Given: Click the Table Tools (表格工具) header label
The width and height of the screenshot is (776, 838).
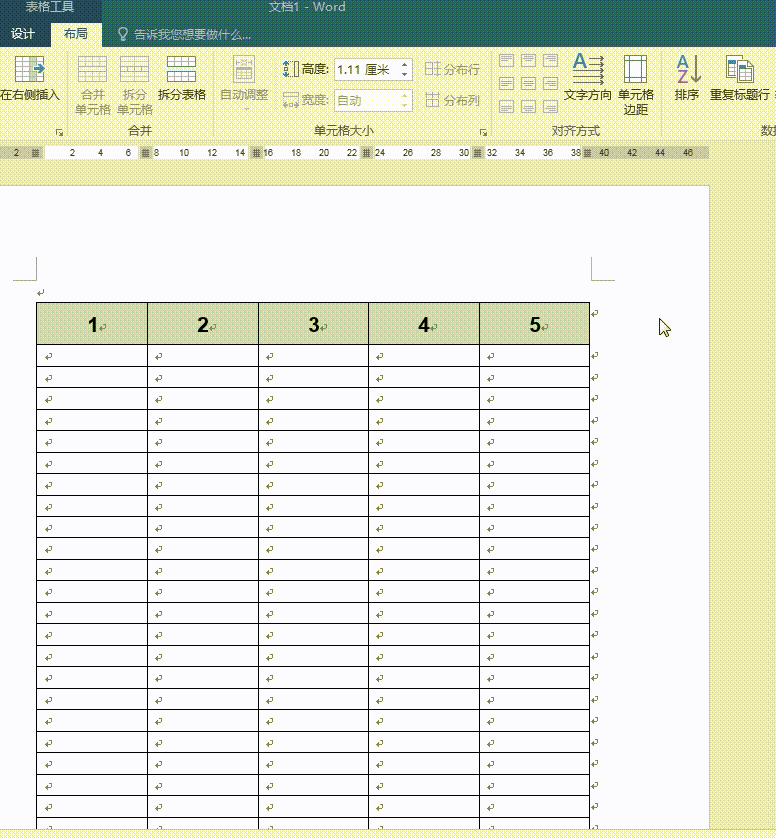Looking at the screenshot, I should 50,7.
